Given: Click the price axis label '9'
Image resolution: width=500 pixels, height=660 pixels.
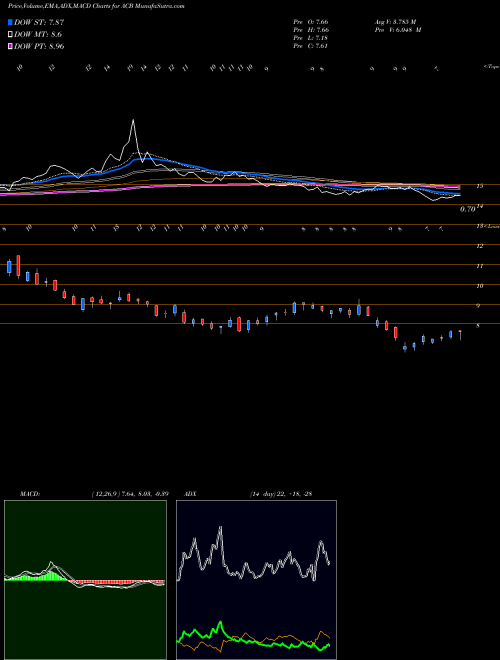Looking at the screenshot, I should coord(478,306).
